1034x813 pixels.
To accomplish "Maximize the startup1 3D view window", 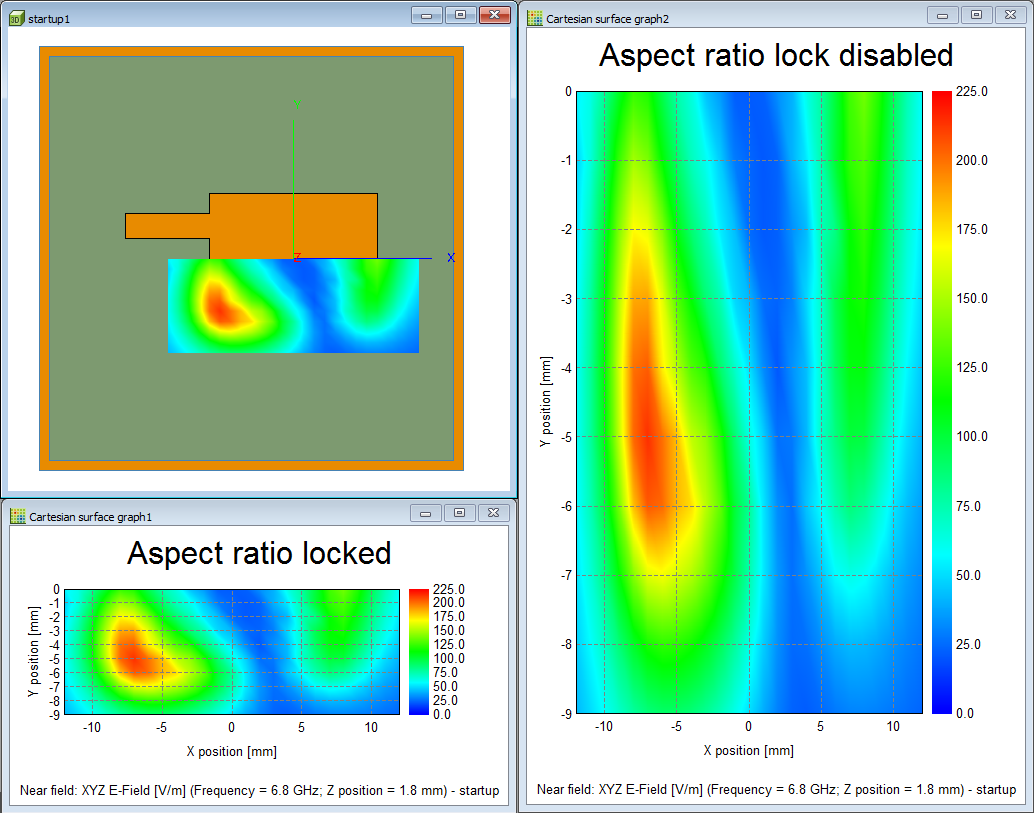I will [x=459, y=15].
